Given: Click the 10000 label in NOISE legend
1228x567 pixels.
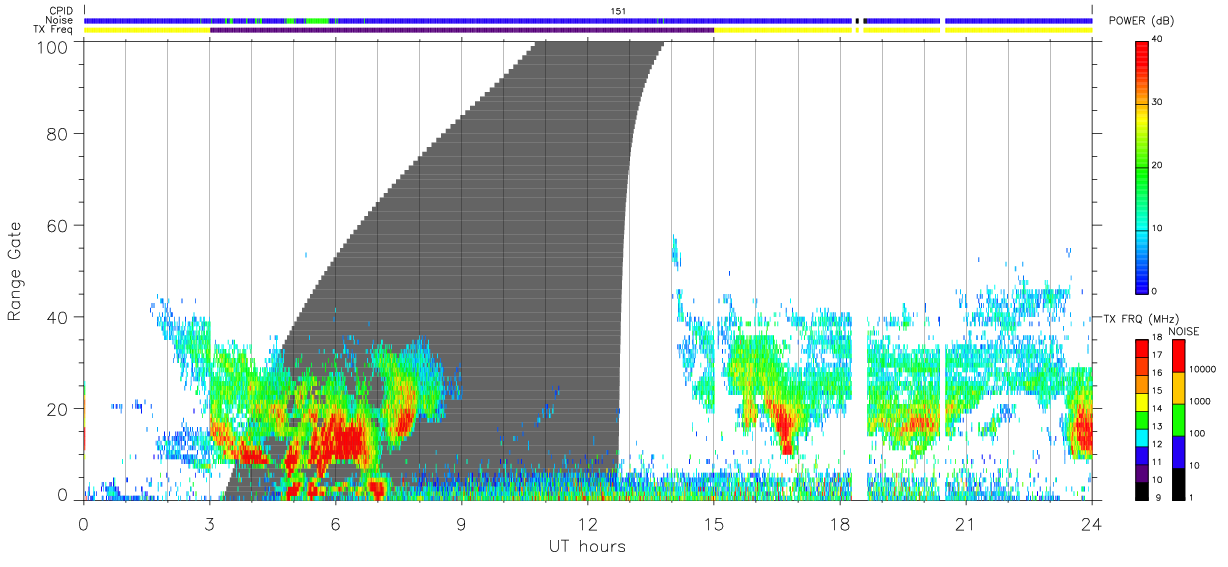Looking at the screenshot, I should click(x=1202, y=369).
